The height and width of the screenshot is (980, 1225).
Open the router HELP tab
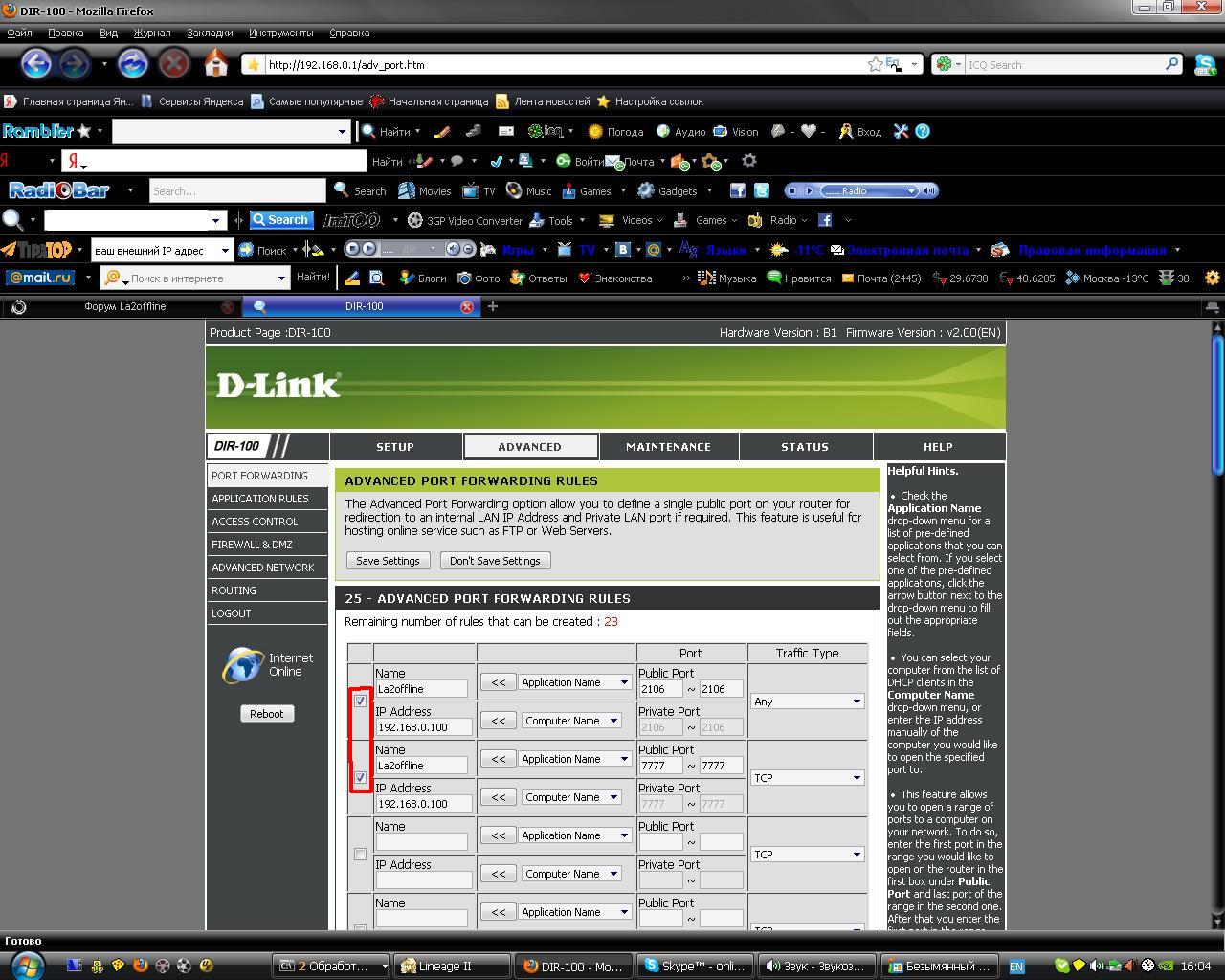pos(938,446)
